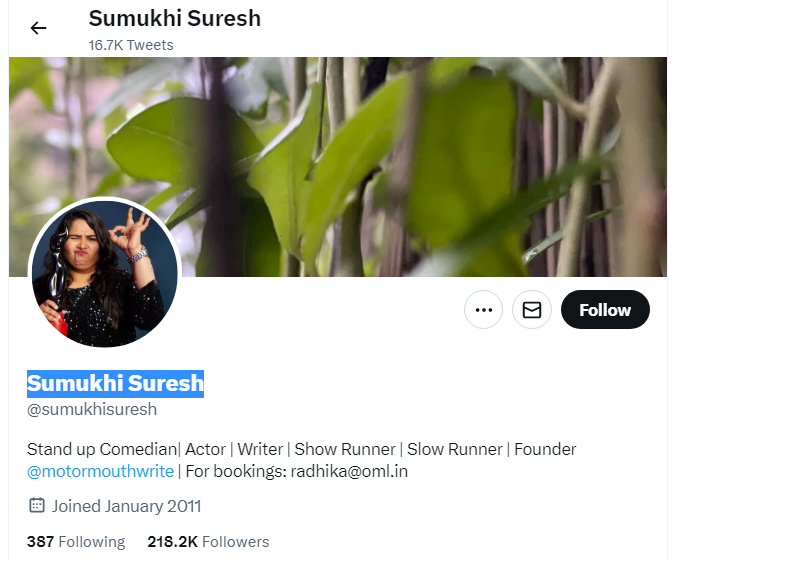The image size is (788, 561).
Task: Click the calendar icon beside Joined date
Action: tap(37, 505)
